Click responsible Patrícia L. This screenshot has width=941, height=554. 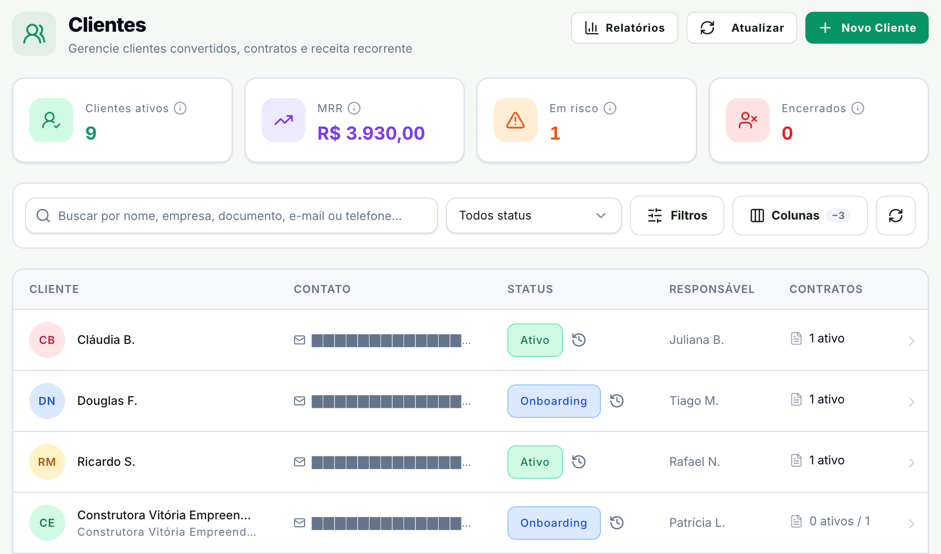(697, 523)
